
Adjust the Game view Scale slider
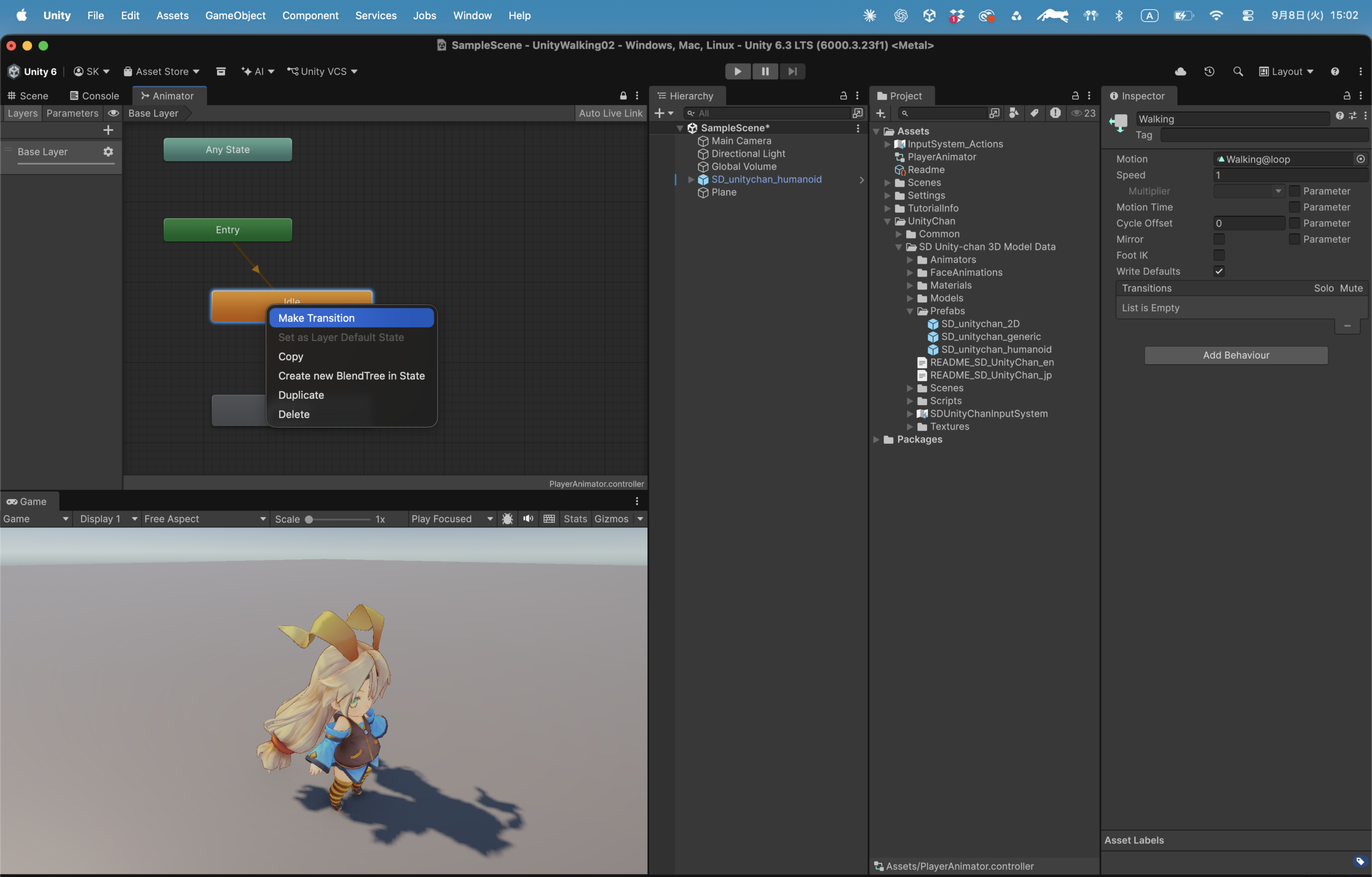[338, 519]
